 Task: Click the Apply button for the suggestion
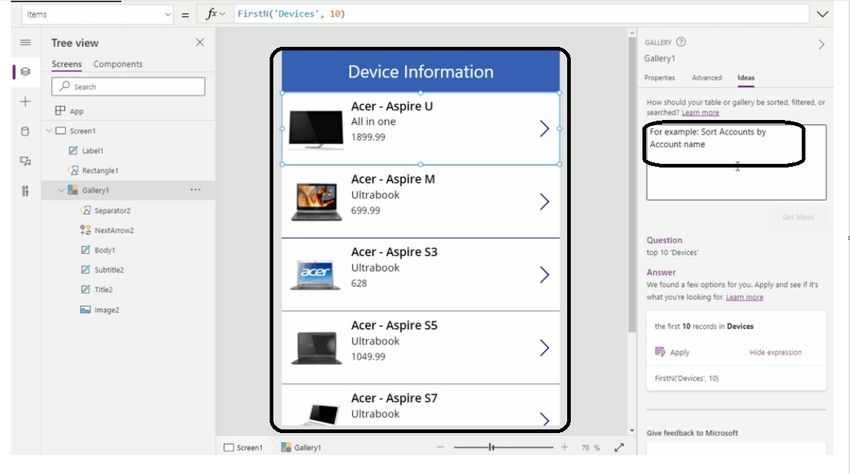point(672,352)
